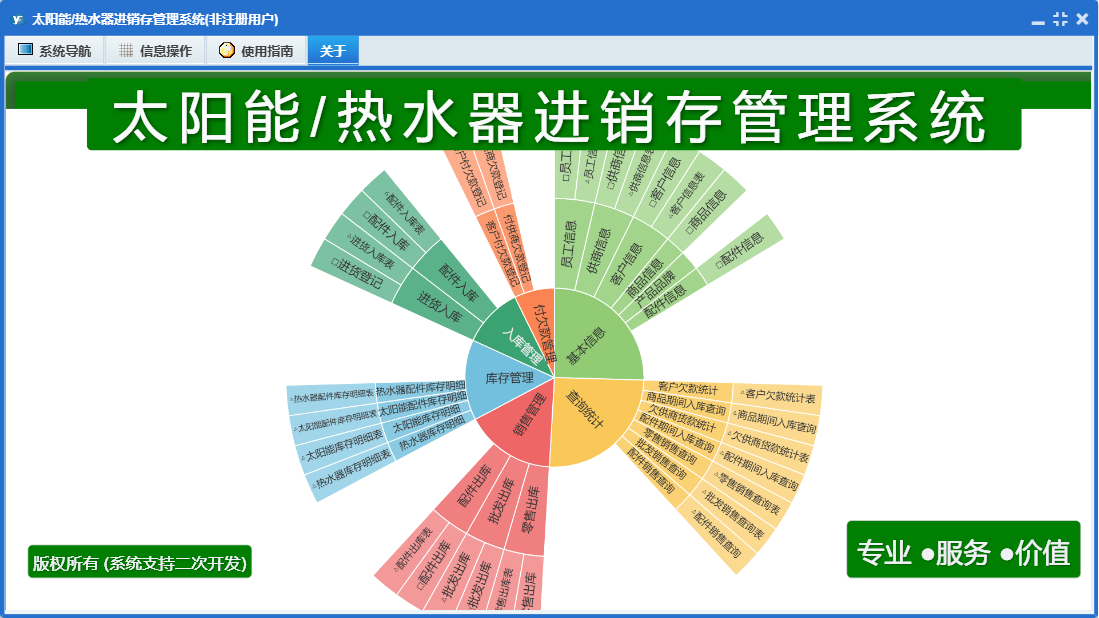The width and height of the screenshot is (1099, 618).
Task: Open the 产品品牌 segment
Action: click(x=655, y=288)
